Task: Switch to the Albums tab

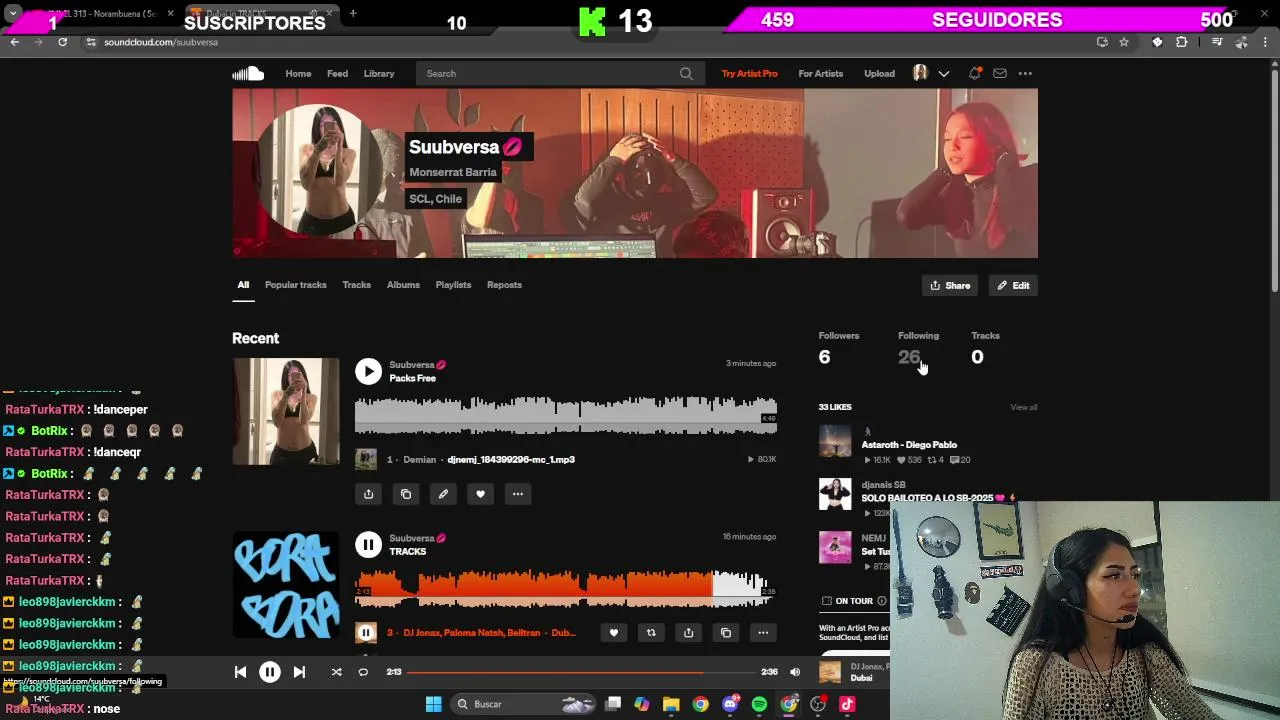Action: coord(403,285)
